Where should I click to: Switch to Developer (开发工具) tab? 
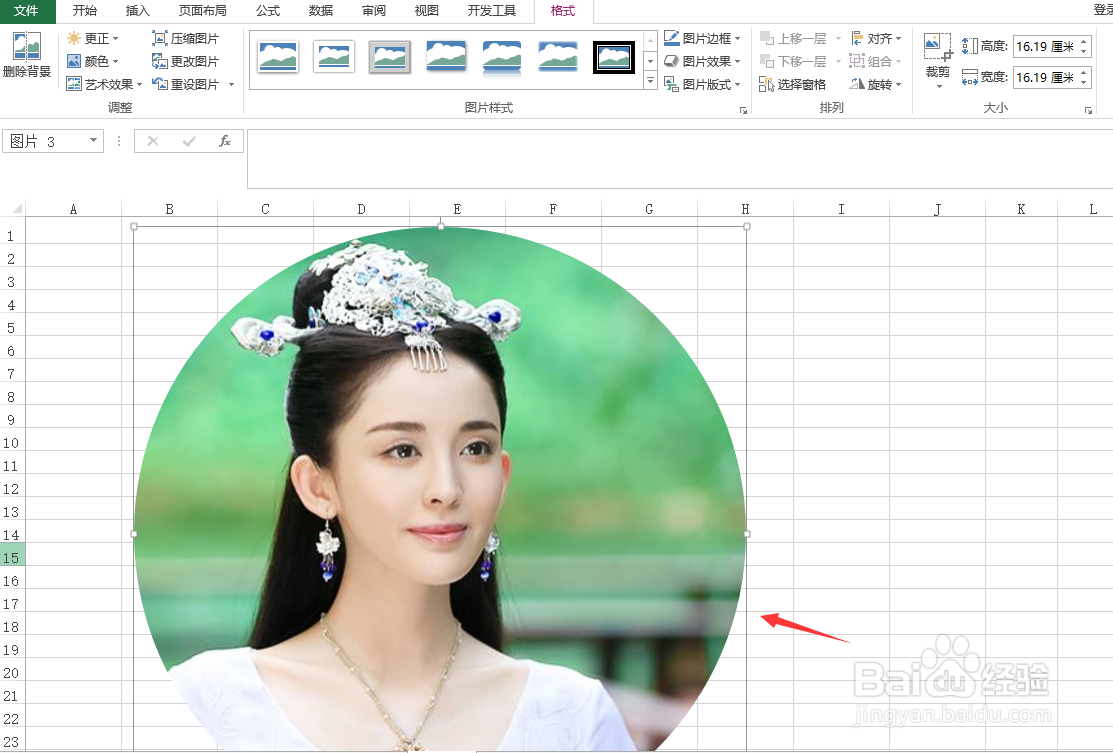pos(492,11)
